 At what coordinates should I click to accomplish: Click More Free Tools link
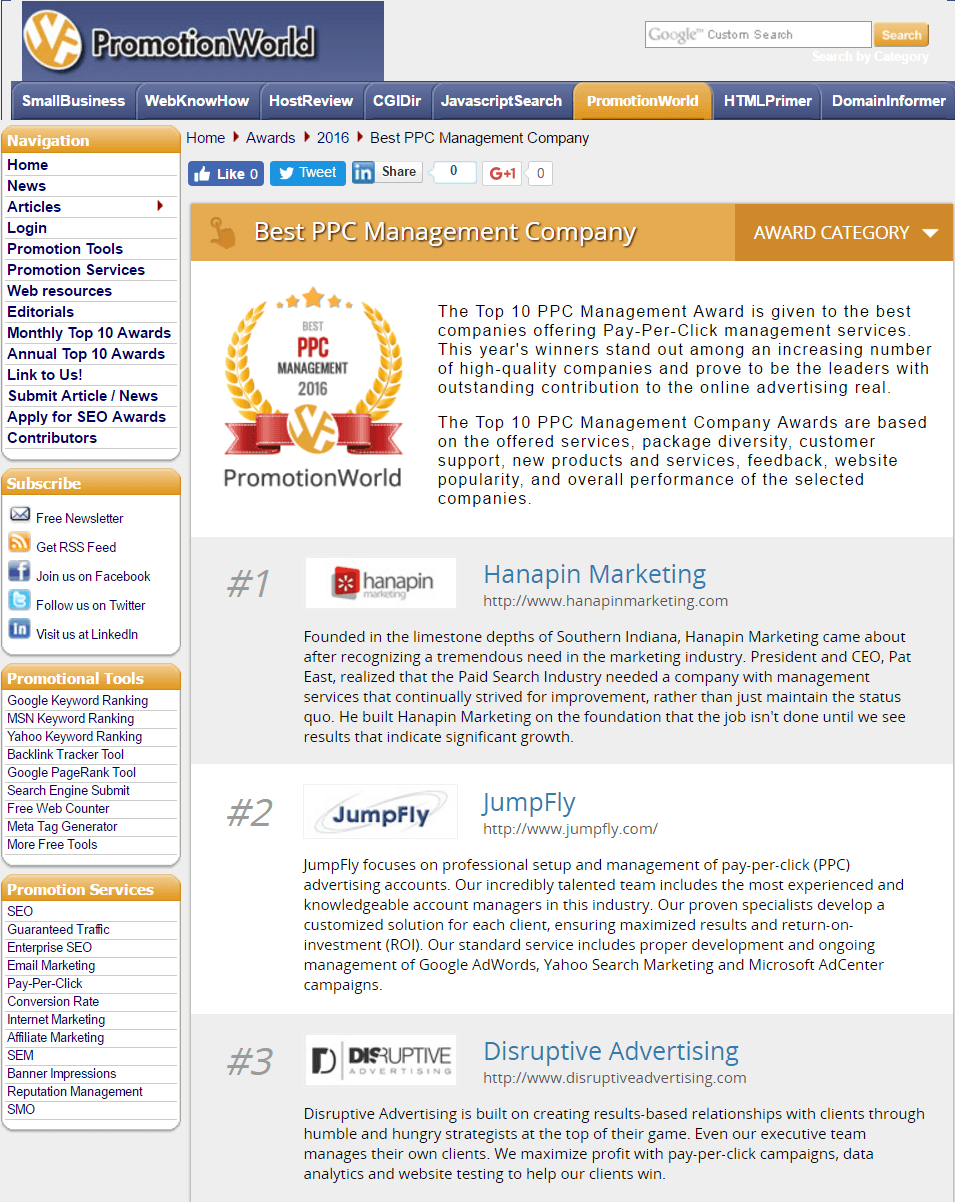click(52, 845)
